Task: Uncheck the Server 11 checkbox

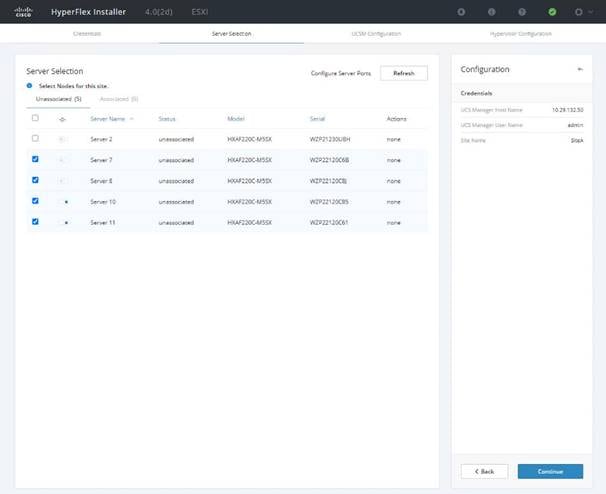Action: pyautogui.click(x=35, y=222)
